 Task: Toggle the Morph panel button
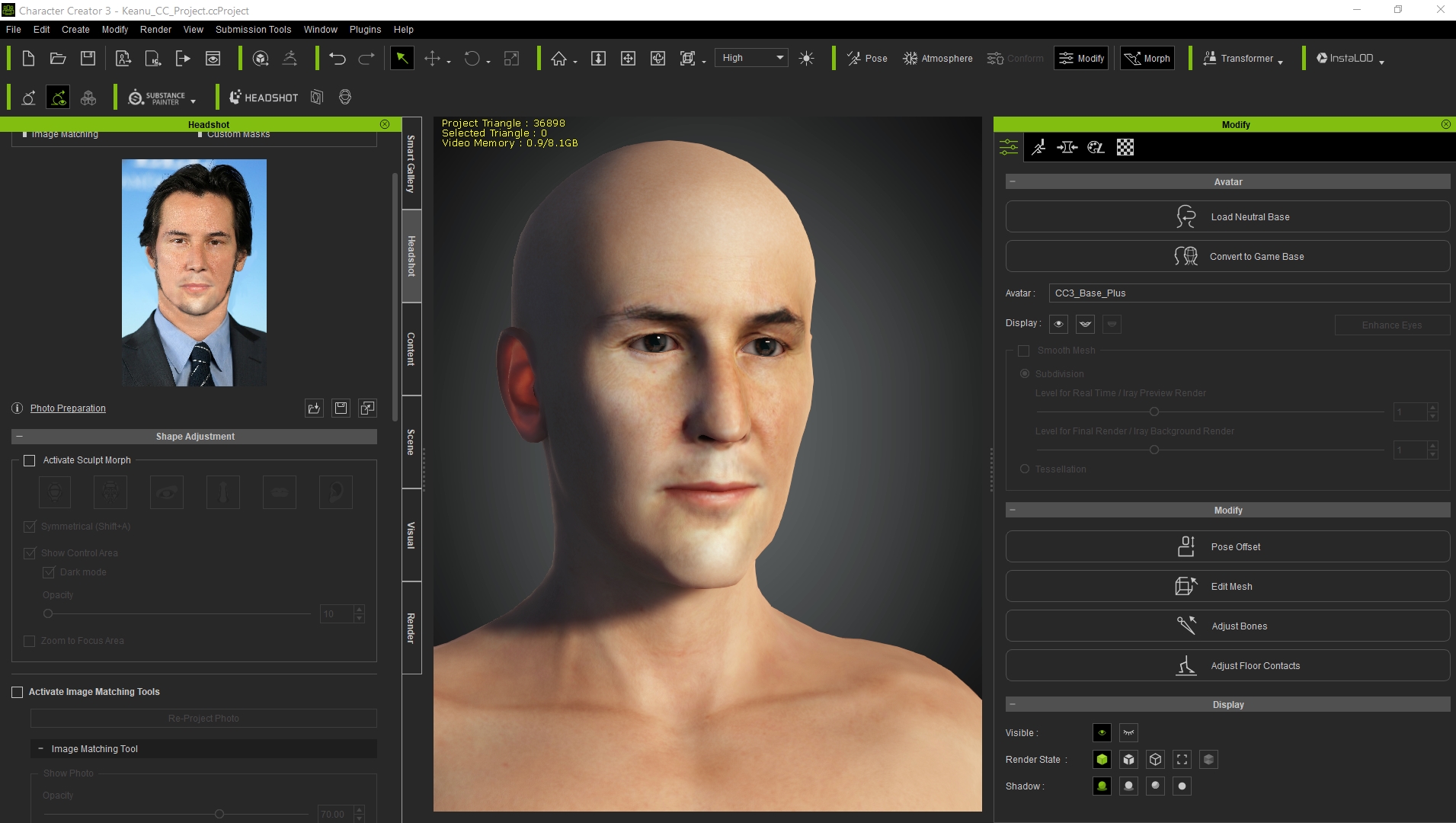(x=1147, y=59)
